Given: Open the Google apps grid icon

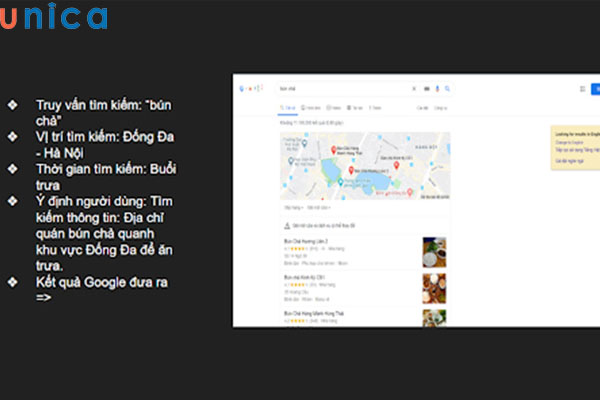Looking at the screenshot, I should [x=582, y=89].
